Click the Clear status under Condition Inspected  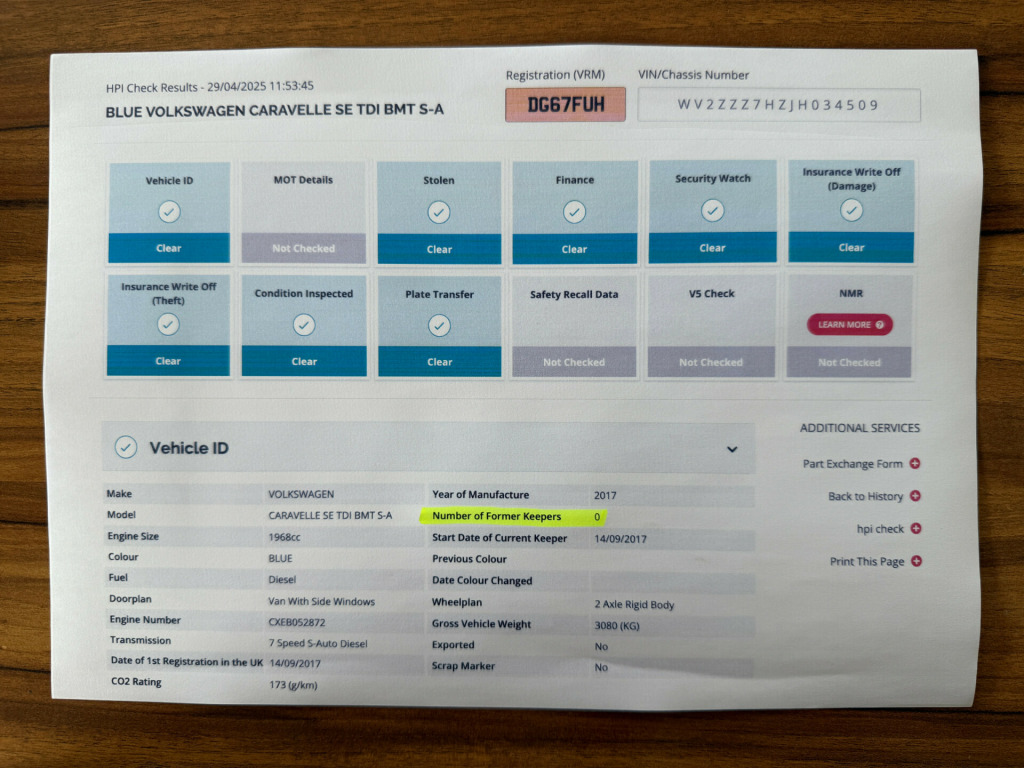click(x=304, y=361)
